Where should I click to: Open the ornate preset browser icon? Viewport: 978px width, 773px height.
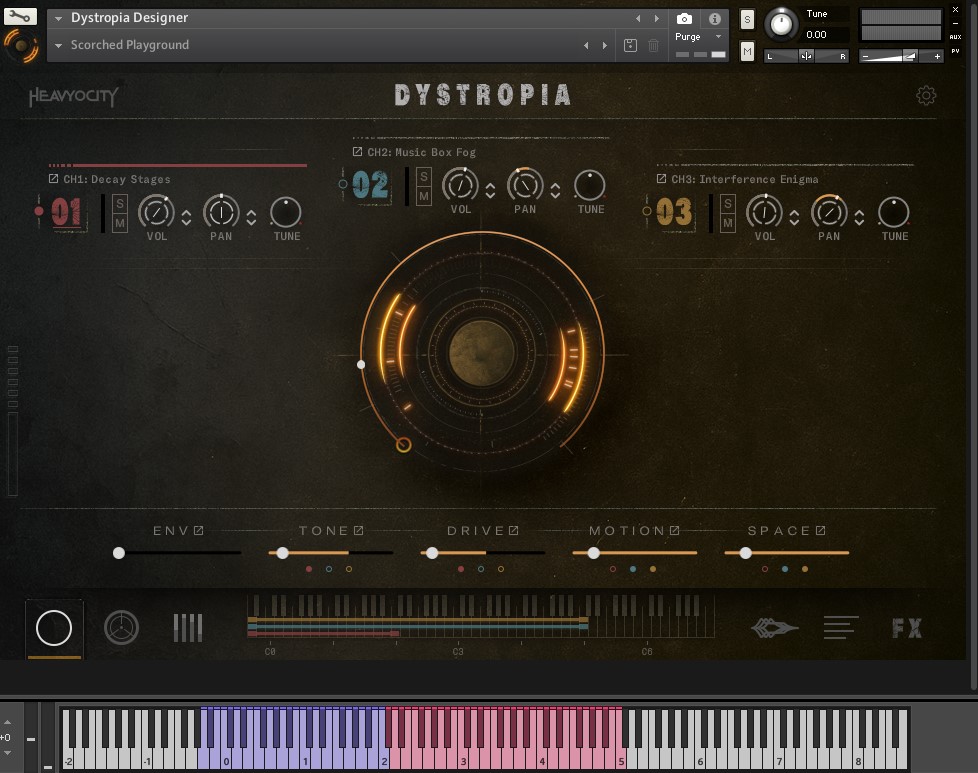774,628
